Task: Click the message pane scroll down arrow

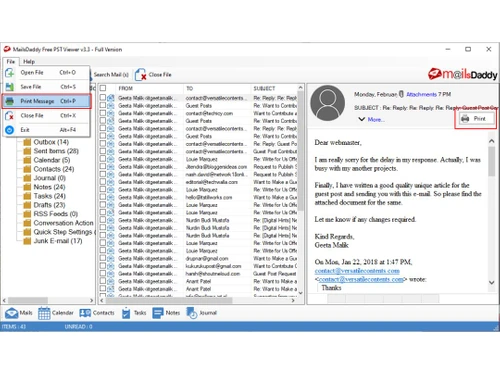Action: 491,282
